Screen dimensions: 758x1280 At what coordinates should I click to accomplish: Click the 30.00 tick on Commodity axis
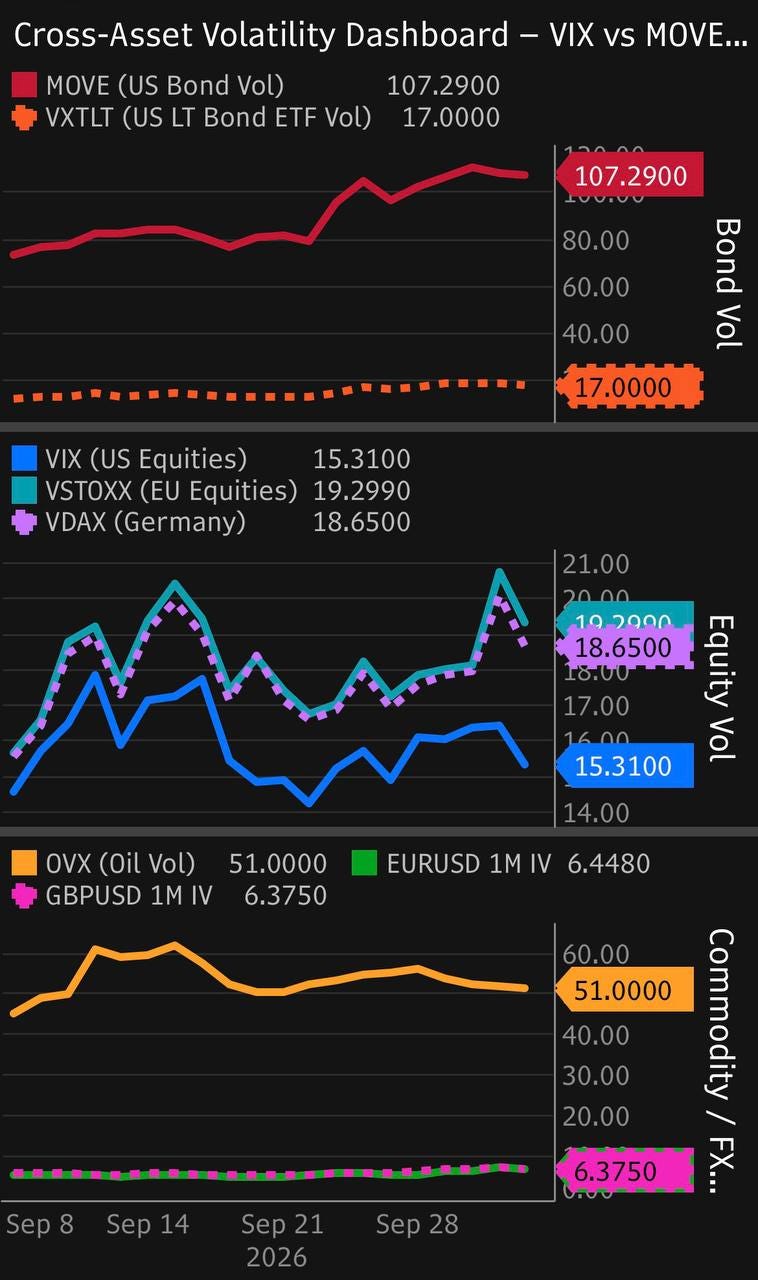[x=597, y=1076]
